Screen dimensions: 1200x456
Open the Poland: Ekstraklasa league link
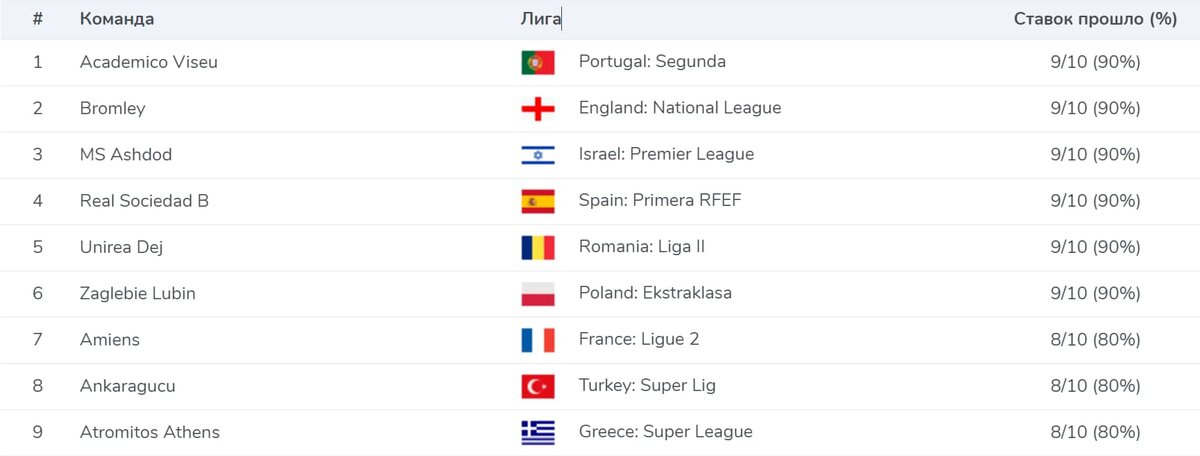click(x=655, y=294)
